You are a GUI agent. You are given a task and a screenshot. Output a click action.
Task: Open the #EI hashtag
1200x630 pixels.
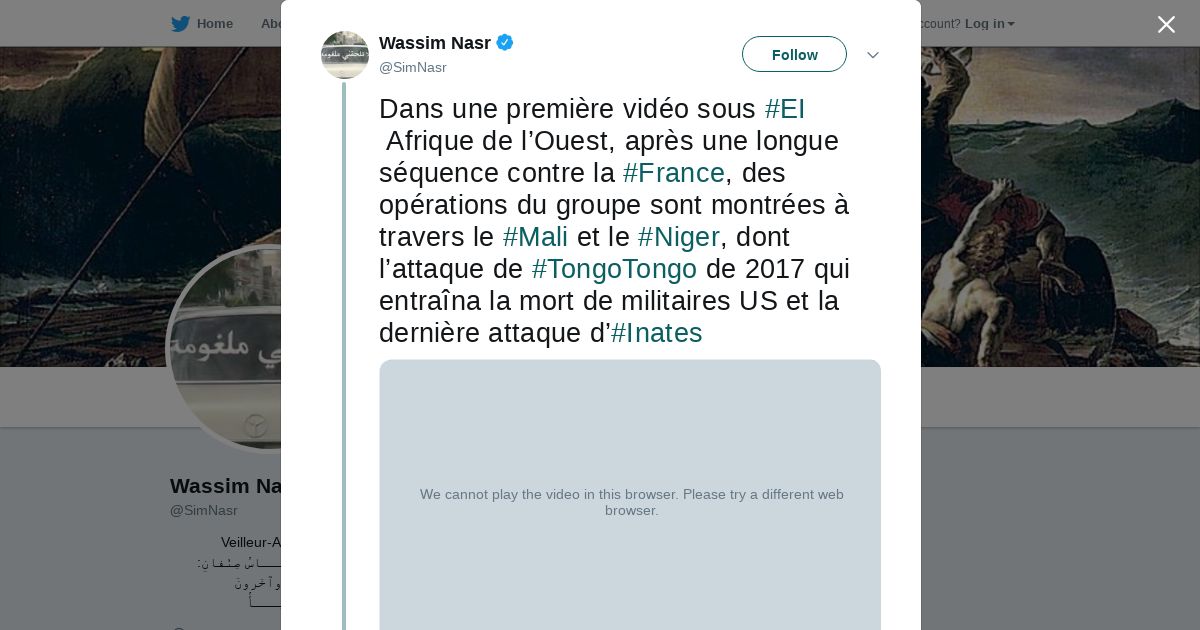[785, 109]
